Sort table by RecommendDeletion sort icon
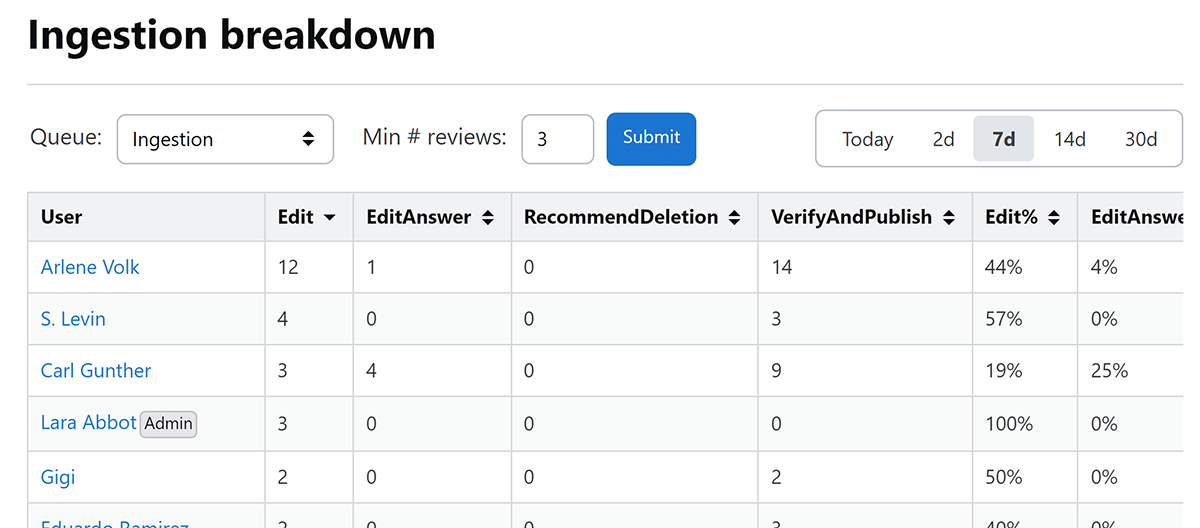 tap(734, 217)
